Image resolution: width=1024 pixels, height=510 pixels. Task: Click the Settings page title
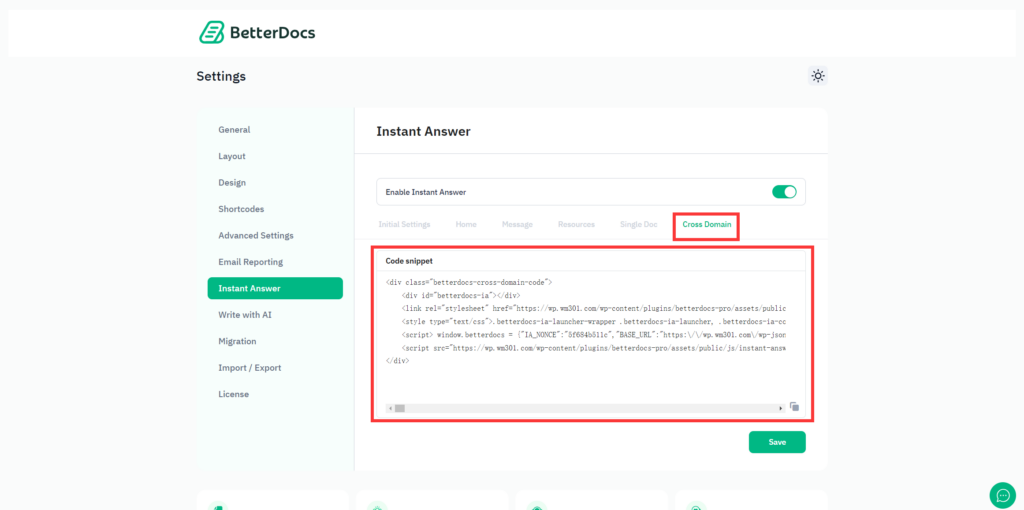221,76
